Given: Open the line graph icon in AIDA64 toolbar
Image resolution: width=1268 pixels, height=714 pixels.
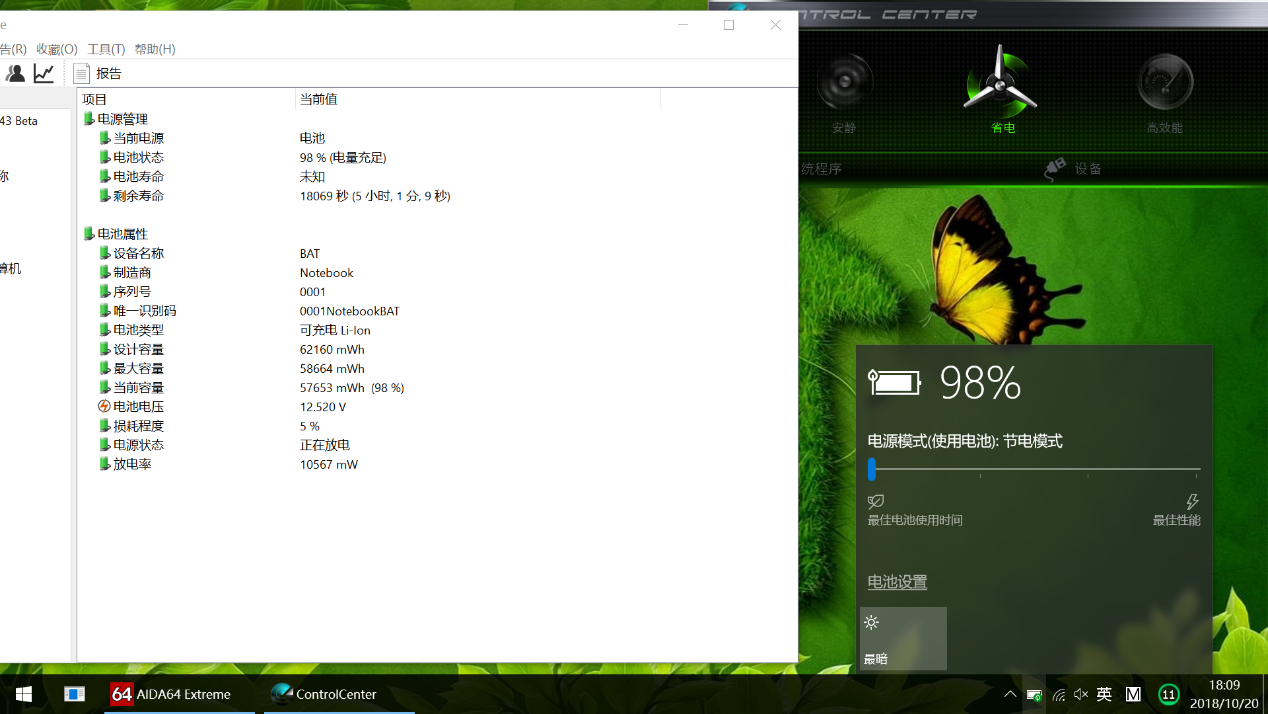Looking at the screenshot, I should click(44, 73).
